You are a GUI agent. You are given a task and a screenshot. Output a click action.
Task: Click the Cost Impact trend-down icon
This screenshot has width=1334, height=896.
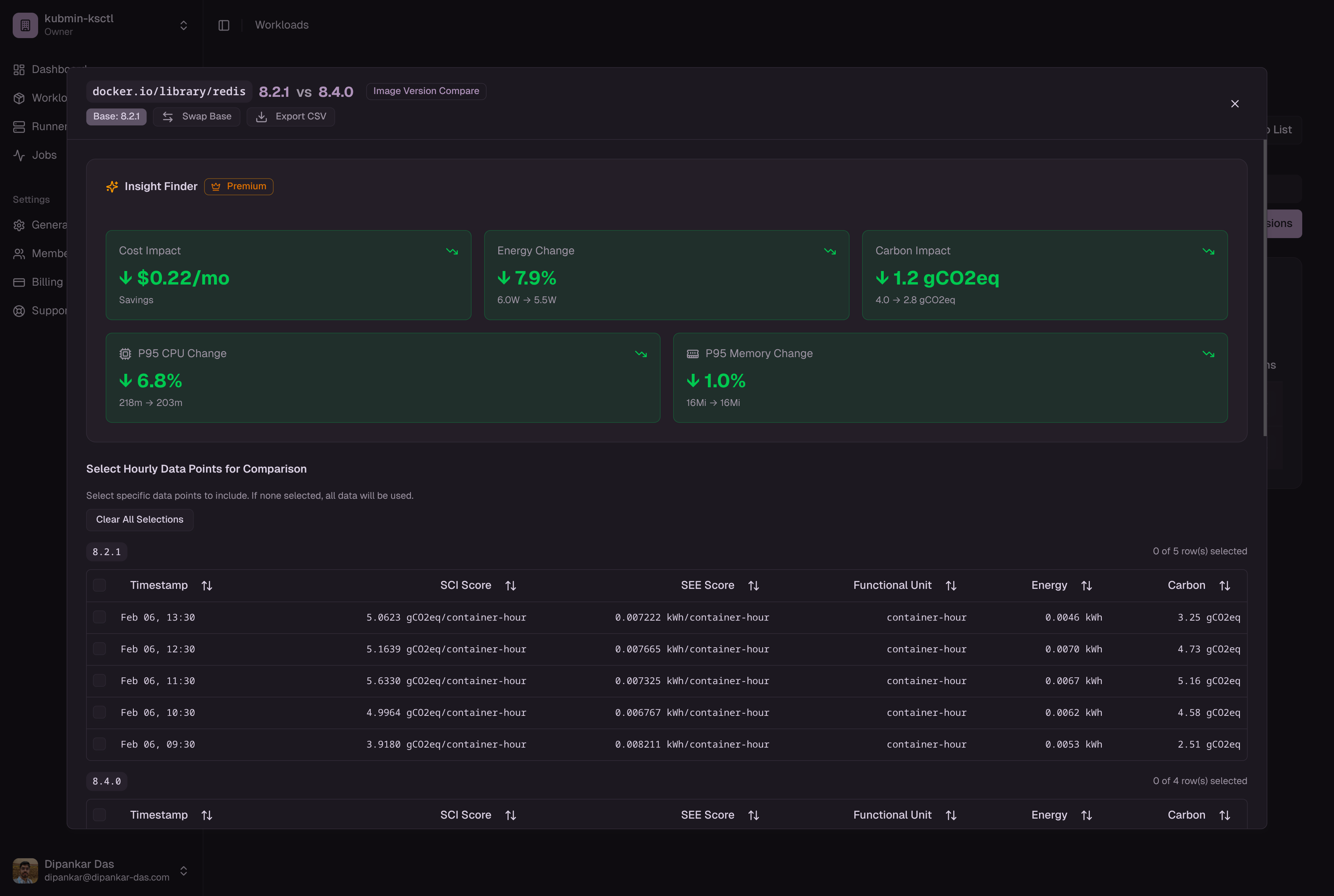pos(452,252)
